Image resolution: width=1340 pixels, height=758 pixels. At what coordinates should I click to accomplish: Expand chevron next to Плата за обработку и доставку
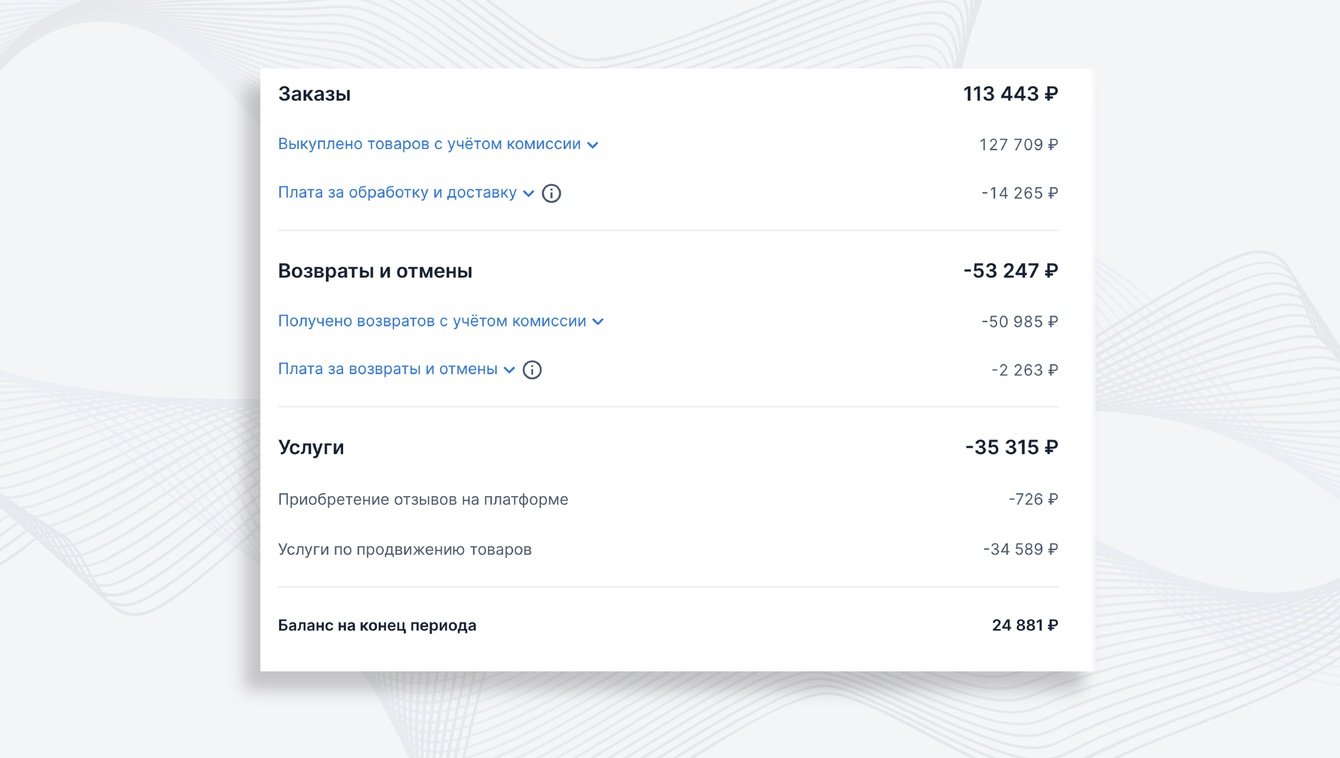529,194
